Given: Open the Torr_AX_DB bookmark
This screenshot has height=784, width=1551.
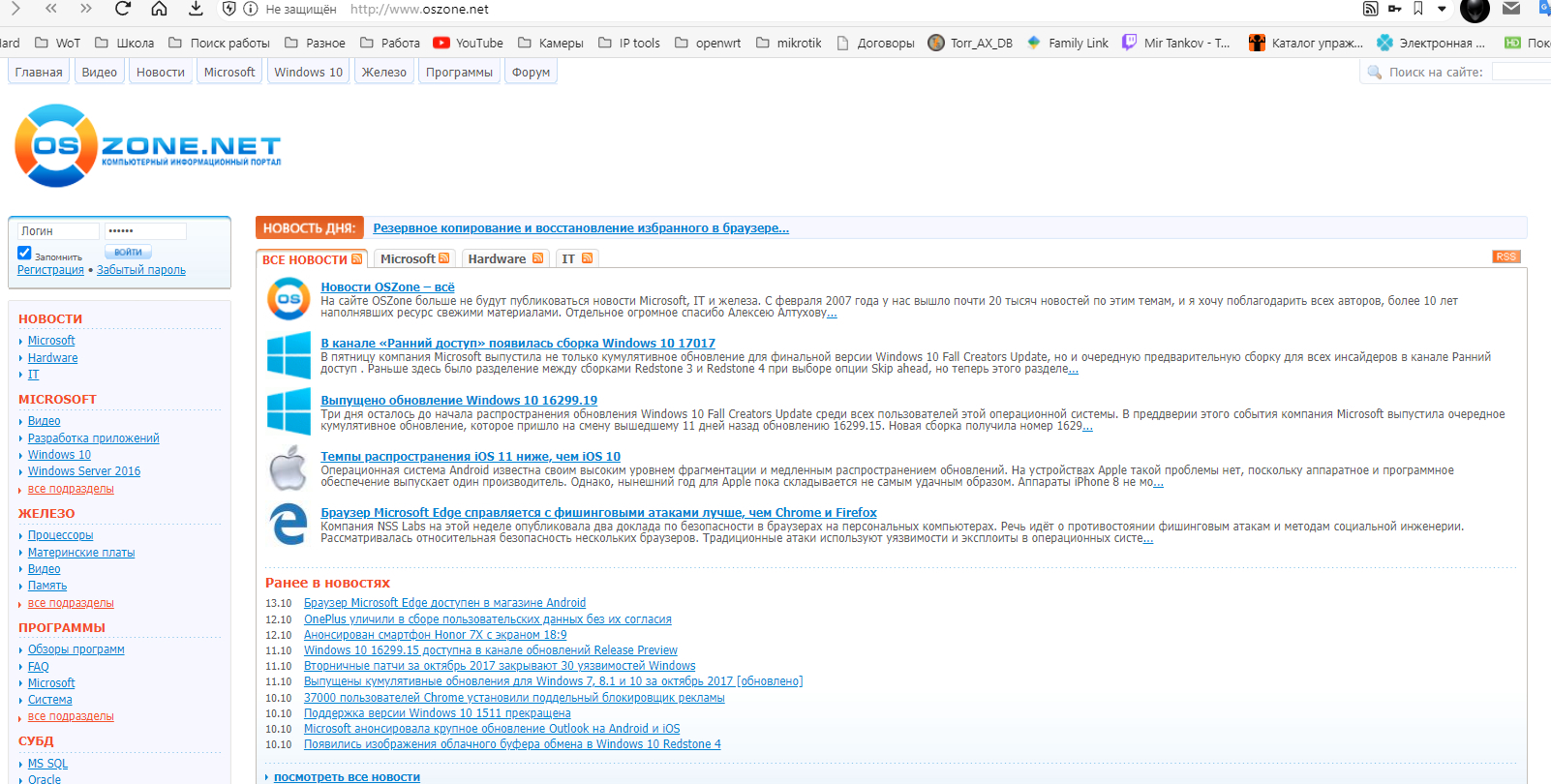Looking at the screenshot, I should coord(970,43).
